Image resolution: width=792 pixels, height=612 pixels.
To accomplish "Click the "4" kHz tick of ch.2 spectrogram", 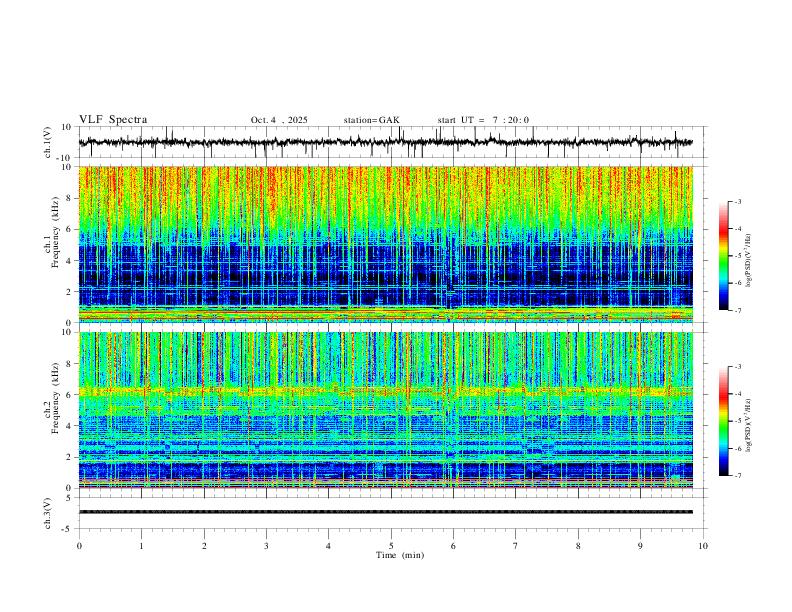I will tap(69, 426).
